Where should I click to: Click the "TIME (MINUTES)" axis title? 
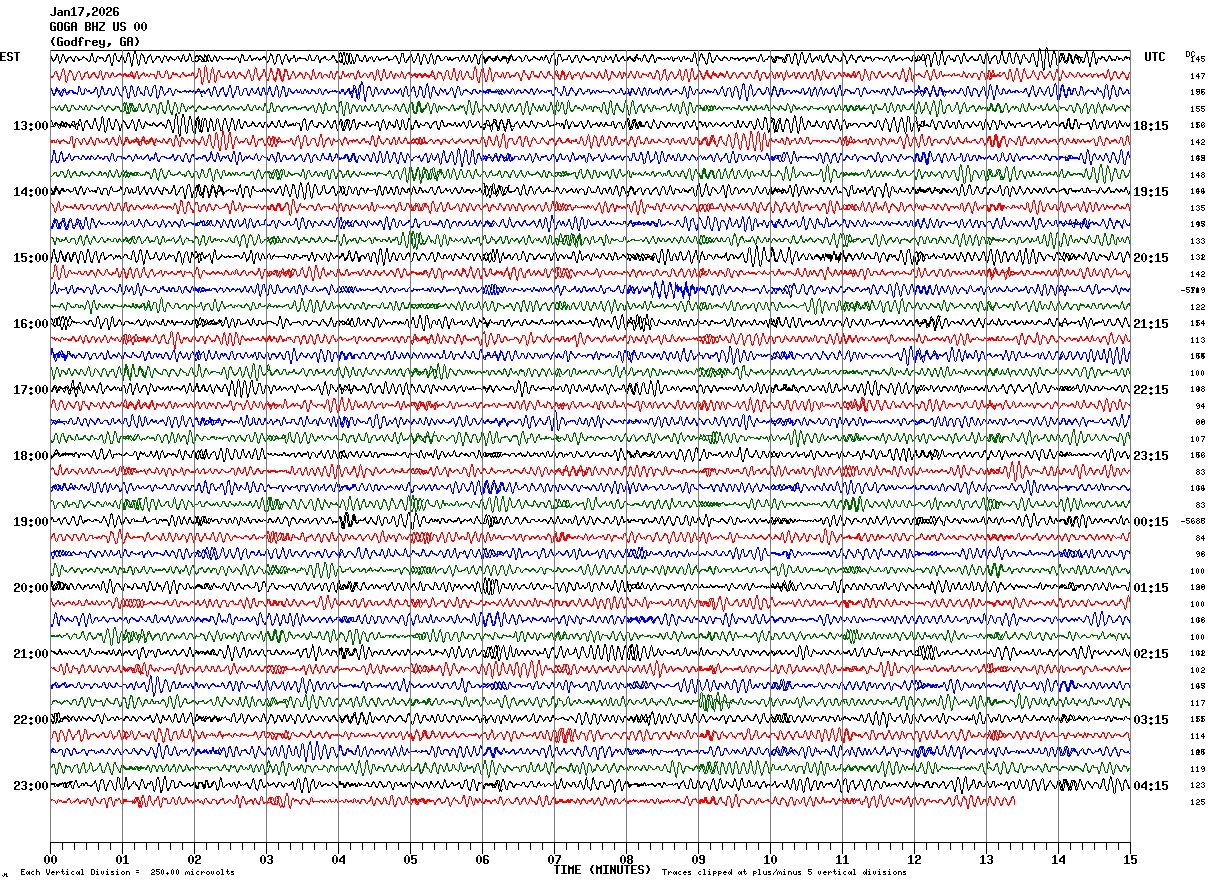602,870
